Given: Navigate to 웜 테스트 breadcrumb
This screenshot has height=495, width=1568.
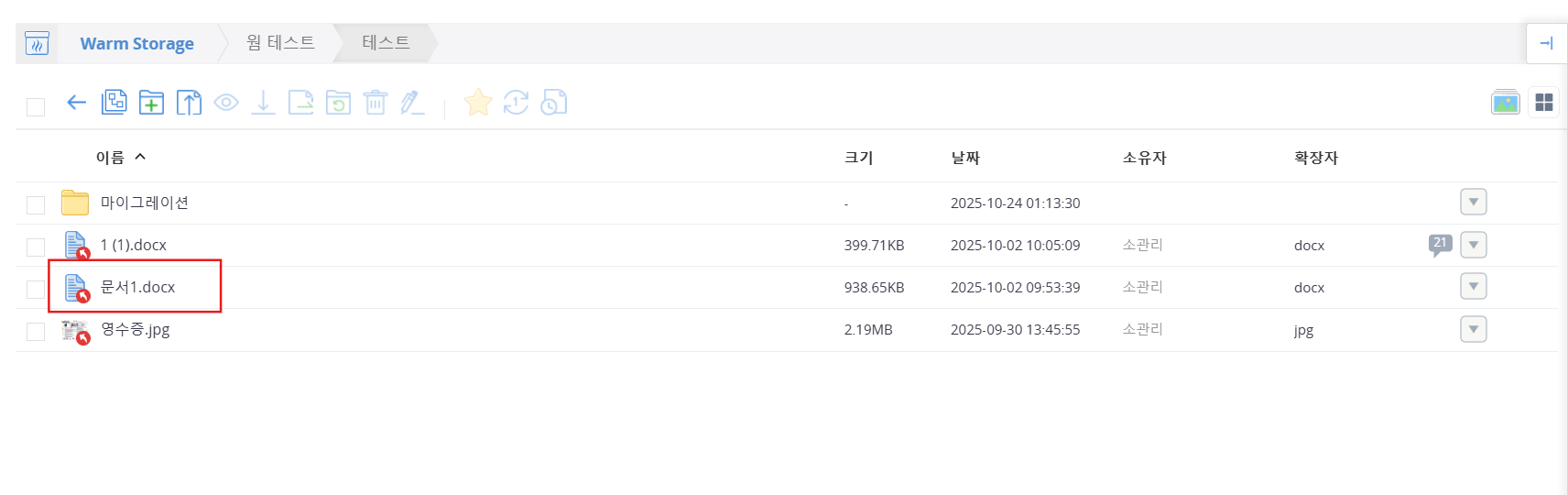Looking at the screenshot, I should tap(280, 43).
